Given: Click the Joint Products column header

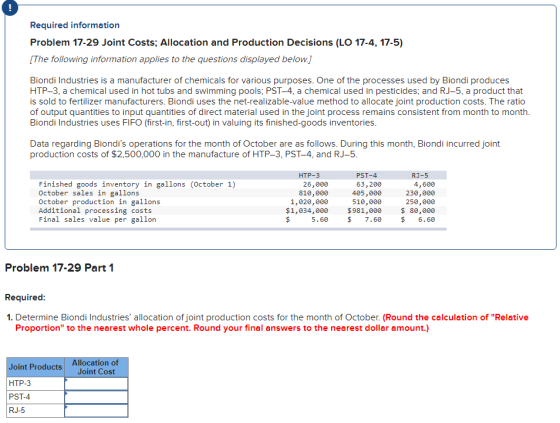Looking at the screenshot, I should [35, 367].
